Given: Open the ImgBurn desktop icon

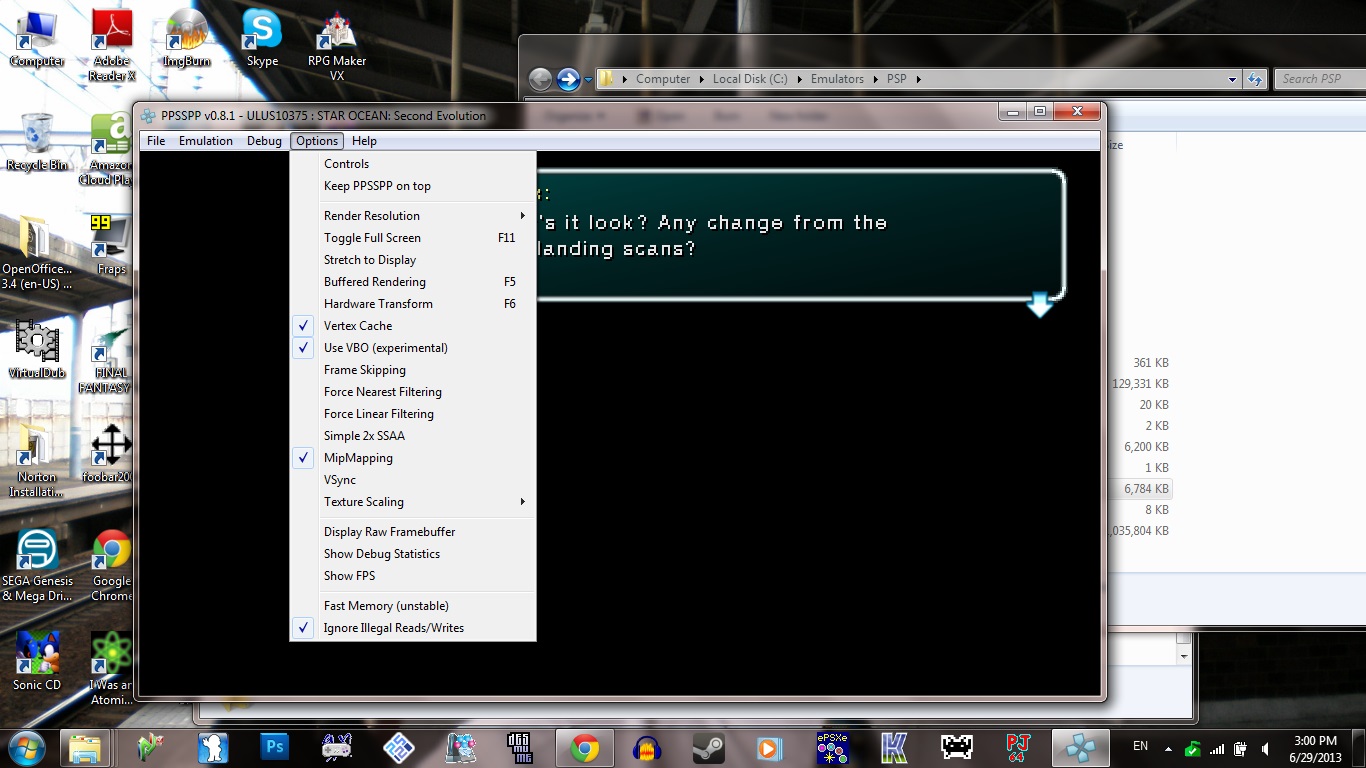Looking at the screenshot, I should (186, 37).
